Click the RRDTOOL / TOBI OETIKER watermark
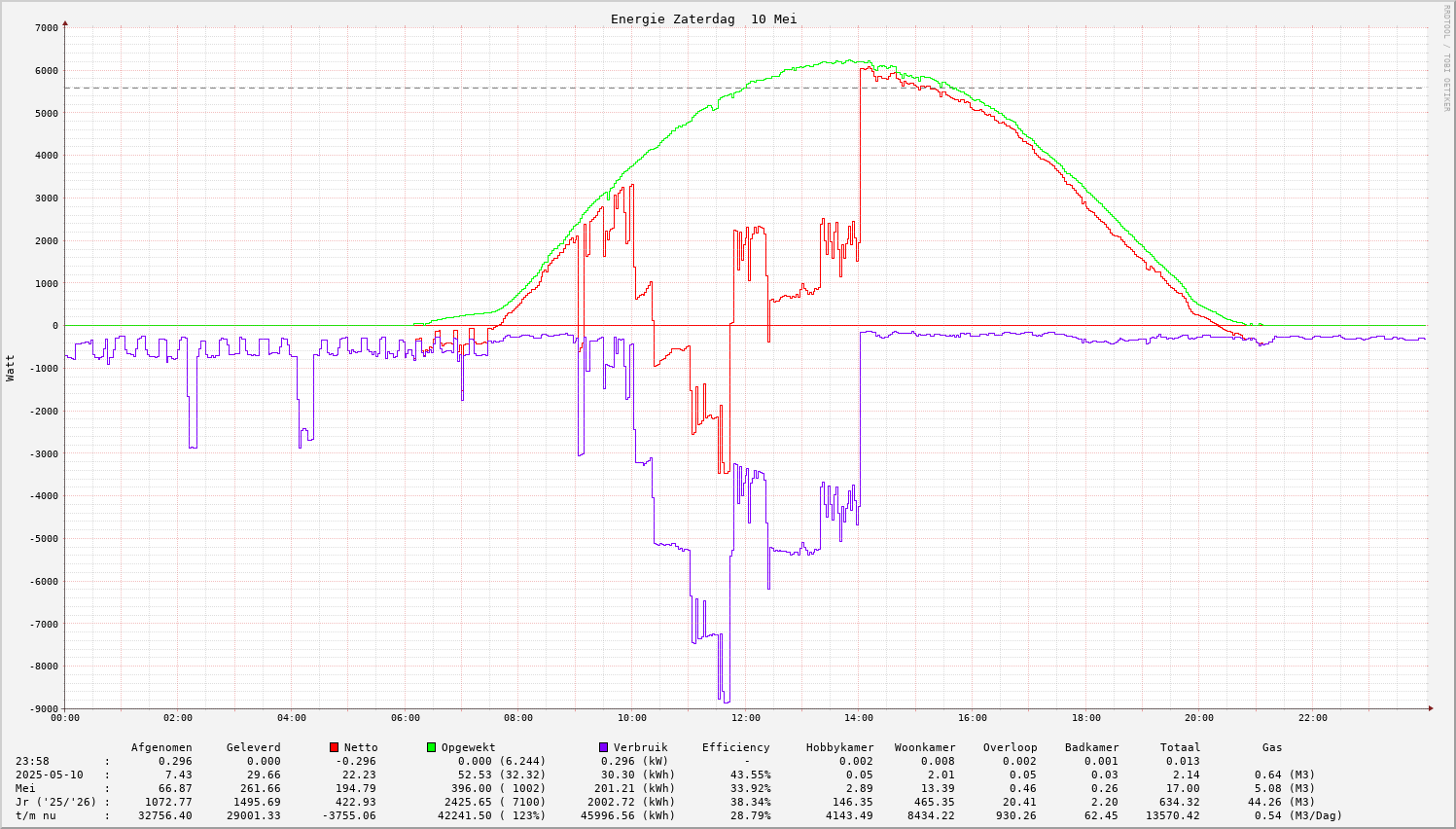 1446,57
